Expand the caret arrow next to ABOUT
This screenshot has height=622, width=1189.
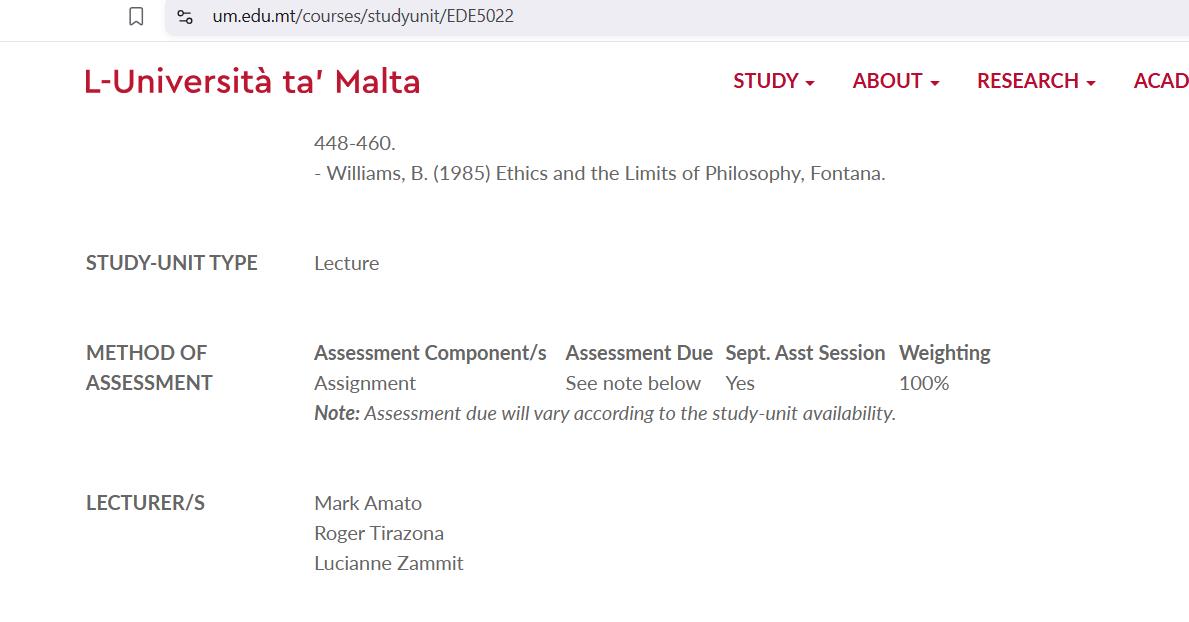pyautogui.click(x=935, y=83)
